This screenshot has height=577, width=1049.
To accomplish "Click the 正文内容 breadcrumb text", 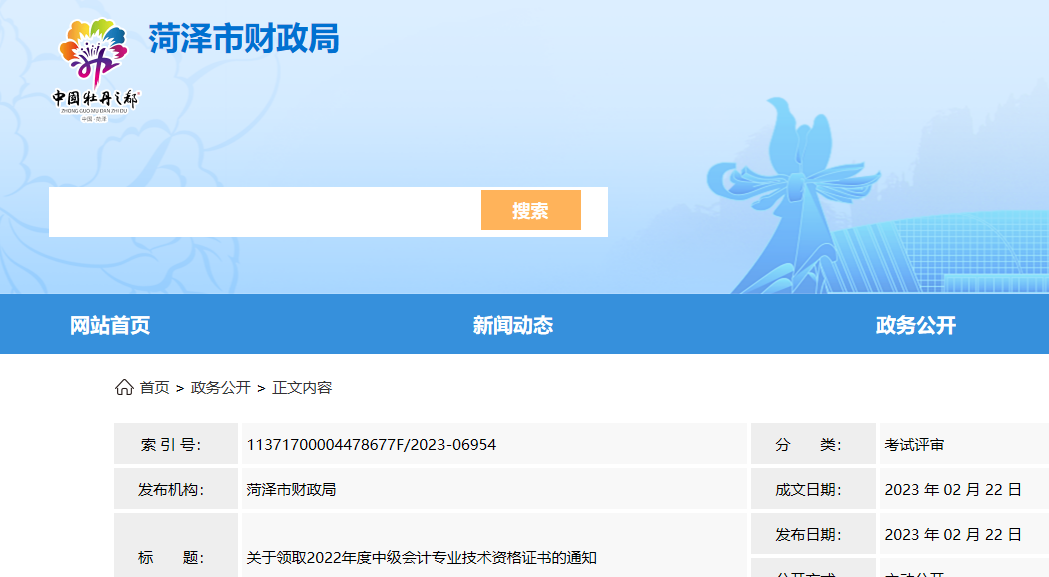I will [x=302, y=388].
